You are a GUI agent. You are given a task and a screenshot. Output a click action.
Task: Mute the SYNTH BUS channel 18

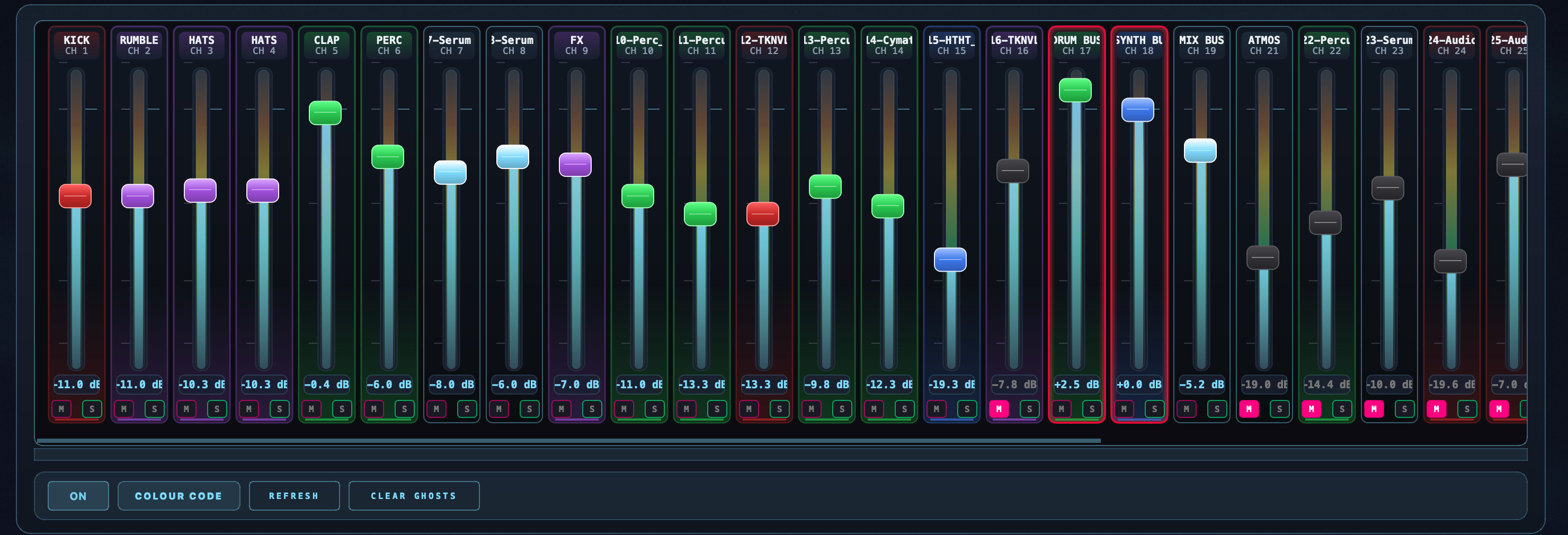click(1124, 409)
